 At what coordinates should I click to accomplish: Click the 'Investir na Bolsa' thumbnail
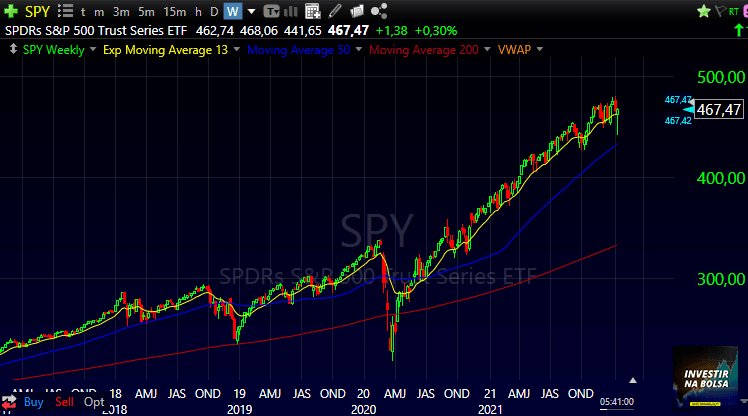coord(706,377)
